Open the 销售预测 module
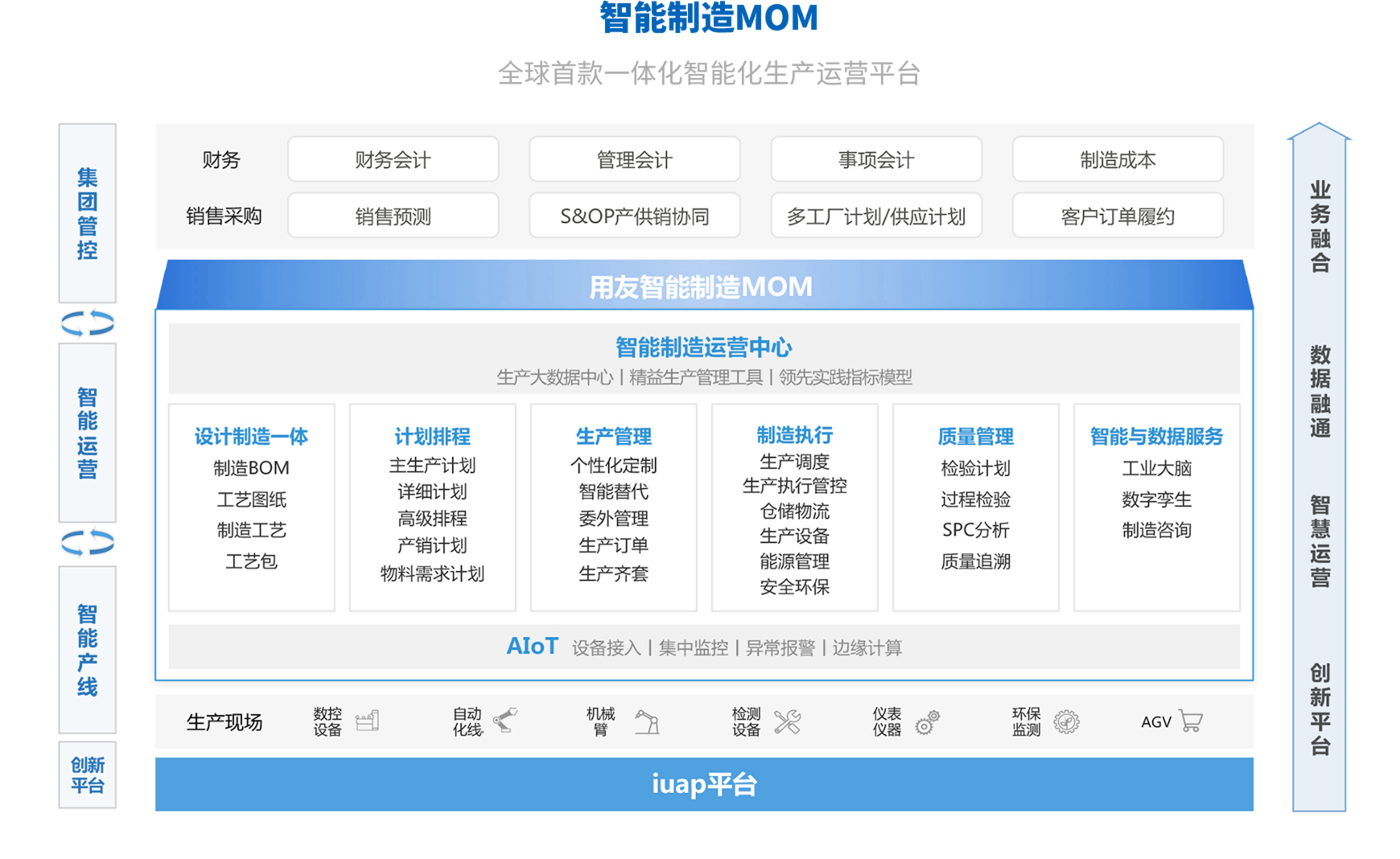 coord(393,216)
